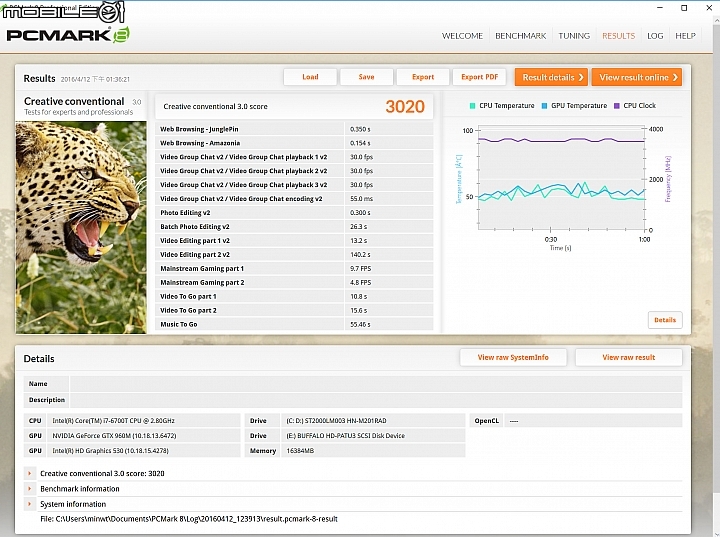Click the chart Details button
The height and width of the screenshot is (537, 720).
pyautogui.click(x=665, y=320)
